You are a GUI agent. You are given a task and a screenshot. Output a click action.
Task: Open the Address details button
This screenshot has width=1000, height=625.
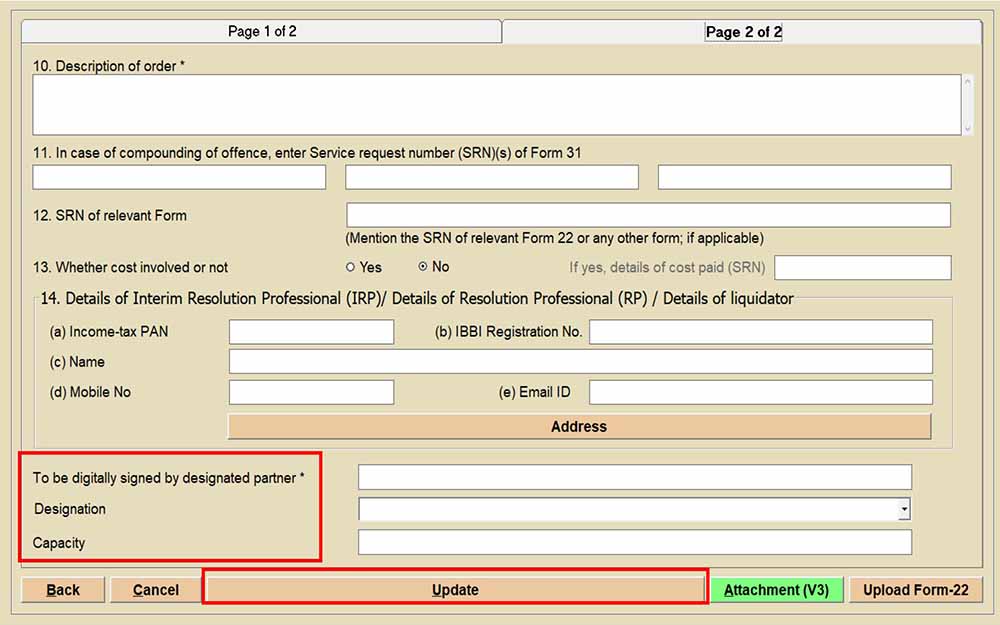pos(579,427)
